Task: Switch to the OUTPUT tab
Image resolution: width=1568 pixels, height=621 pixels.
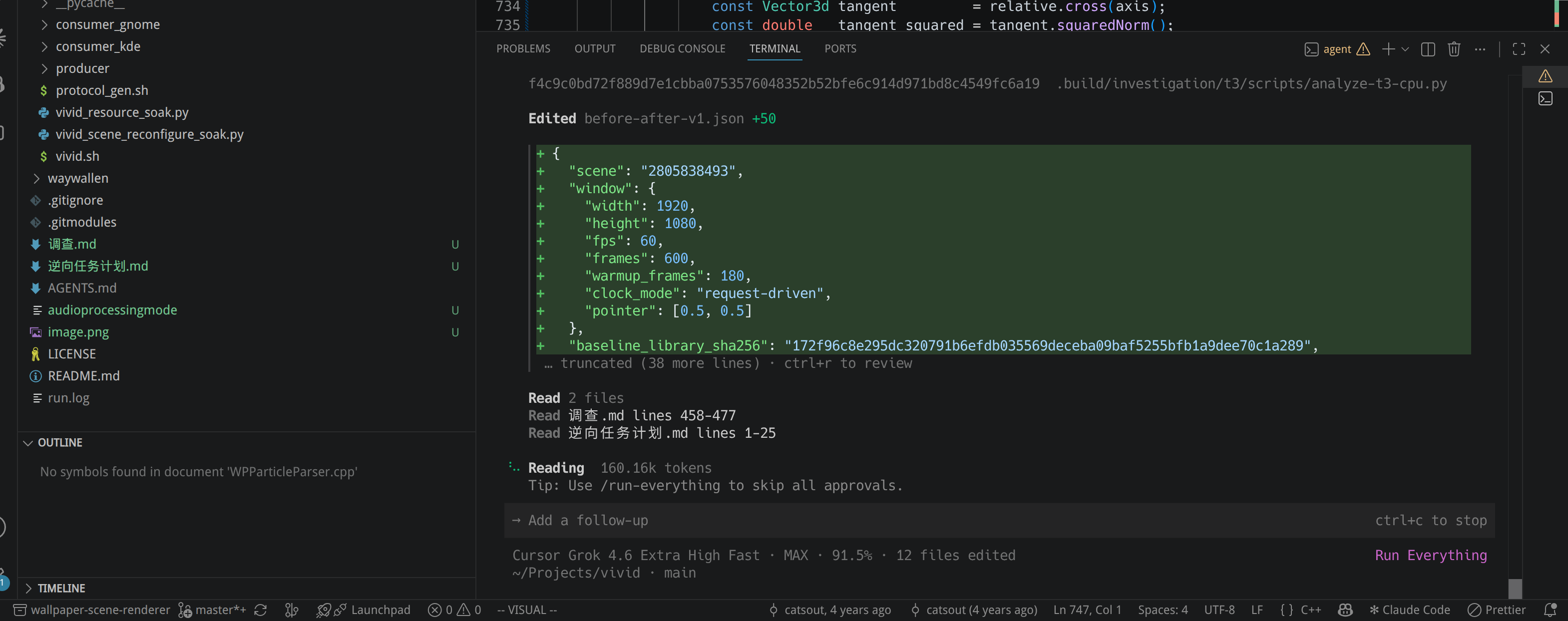Action: (595, 48)
